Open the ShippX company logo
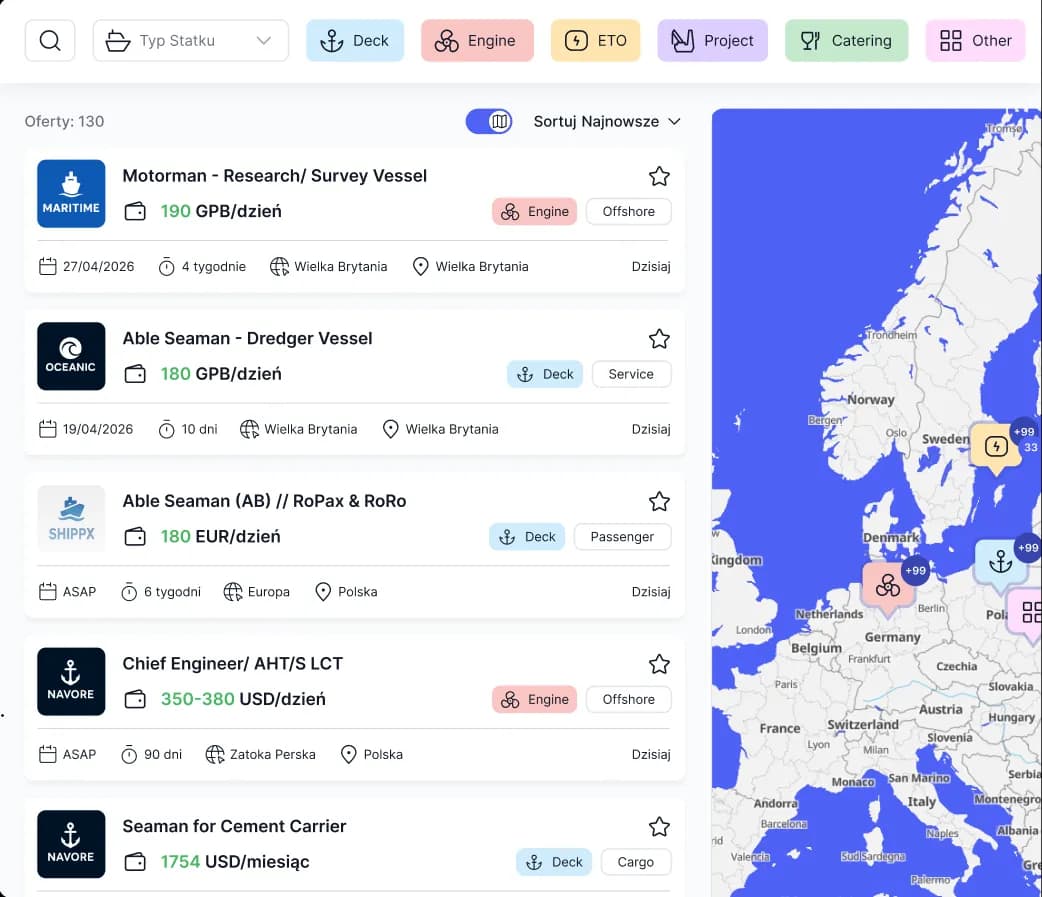 (71, 519)
